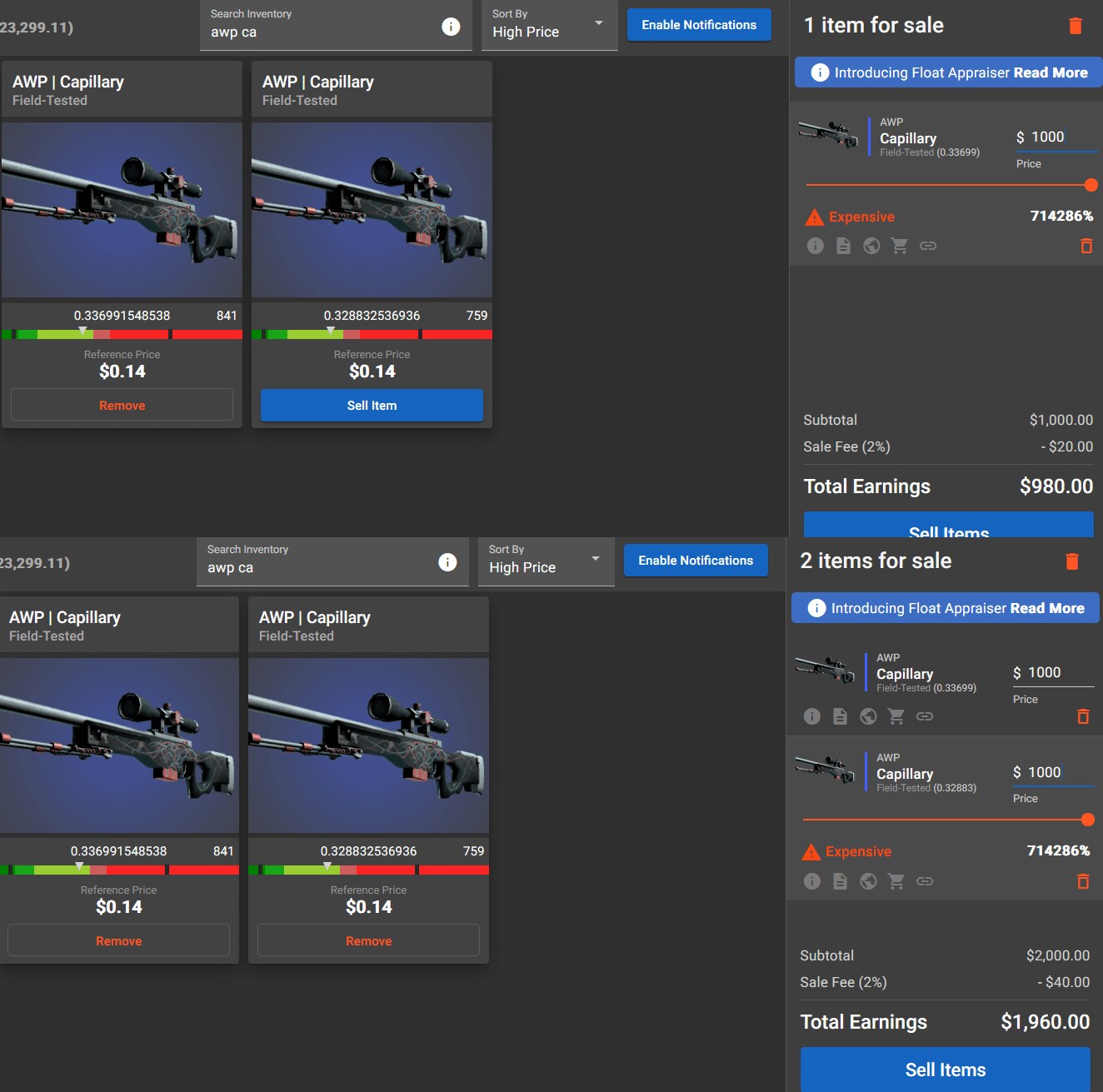The height and width of the screenshot is (1092, 1103).
Task: Click the lower Enable Notifications button
Action: (696, 561)
